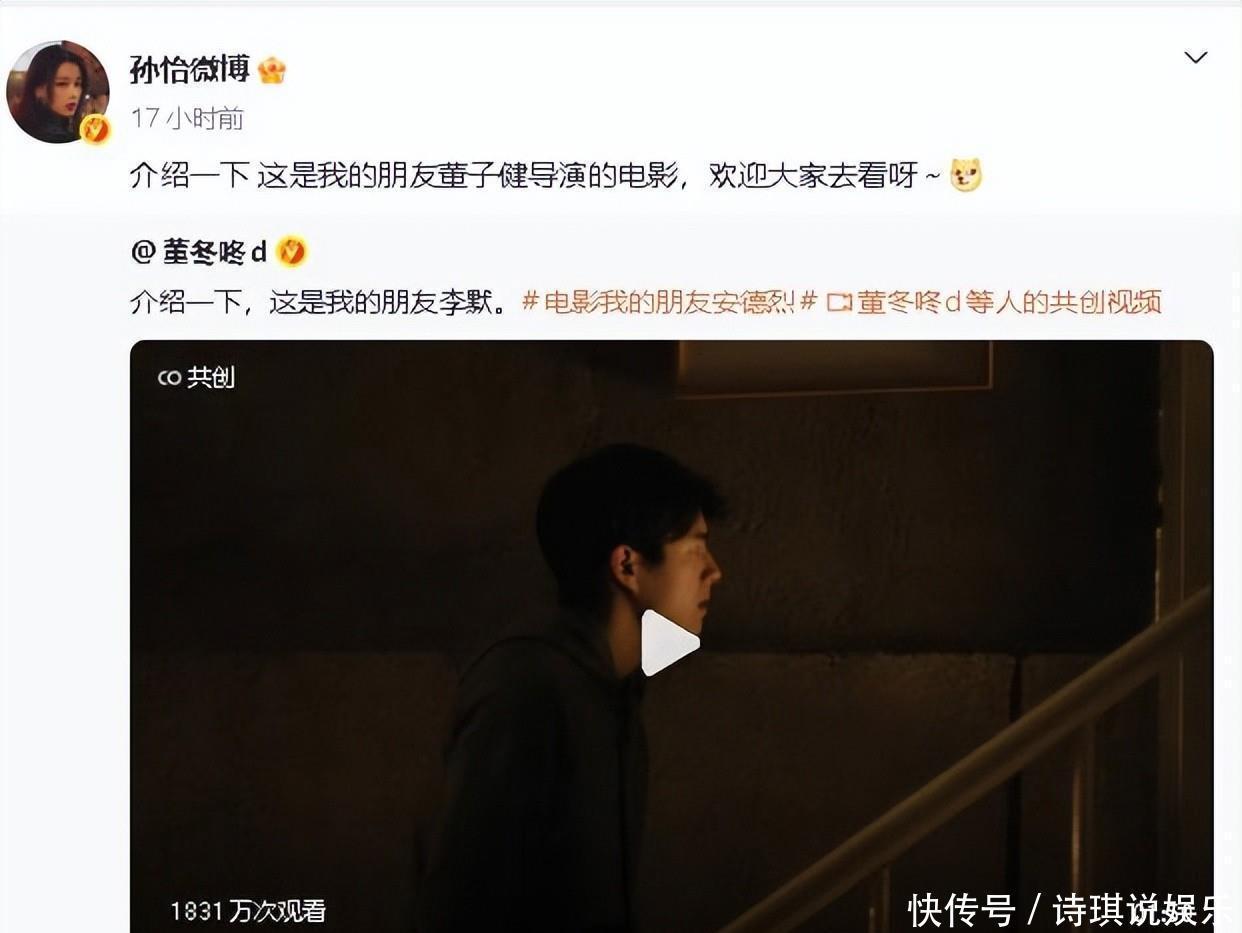This screenshot has height=933, width=1242.
Task: Open the @董冬咚d mention link
Action: (x=199, y=253)
